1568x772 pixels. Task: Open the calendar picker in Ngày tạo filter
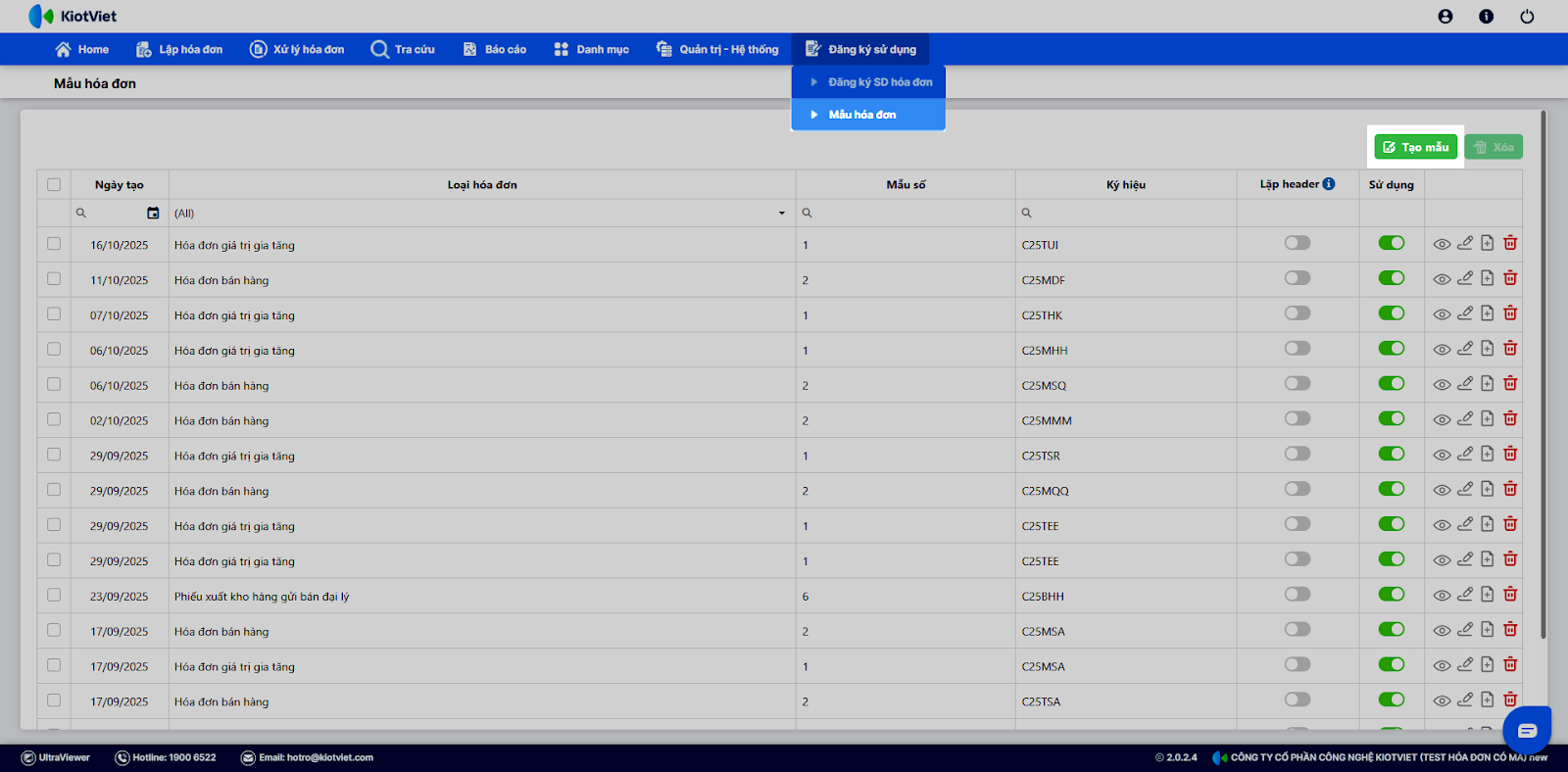(x=153, y=213)
